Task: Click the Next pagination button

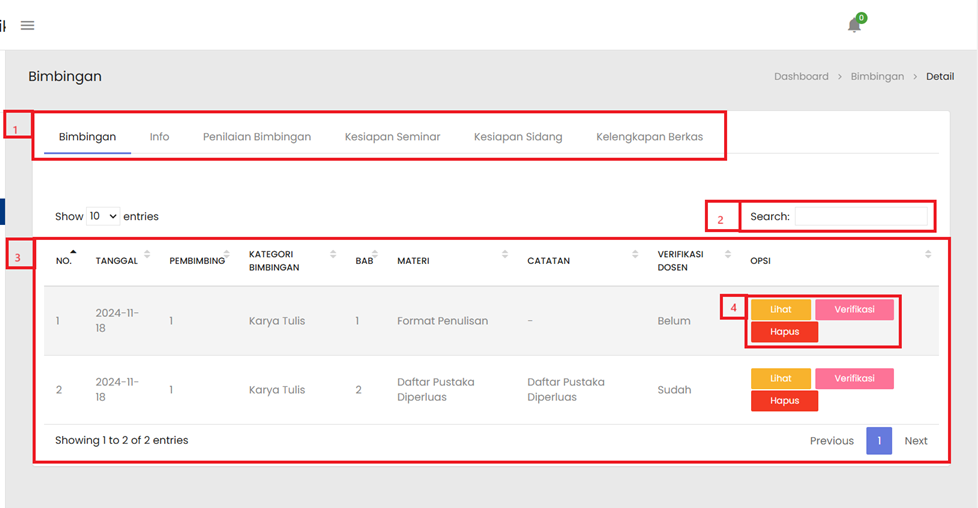Action: click(x=916, y=441)
